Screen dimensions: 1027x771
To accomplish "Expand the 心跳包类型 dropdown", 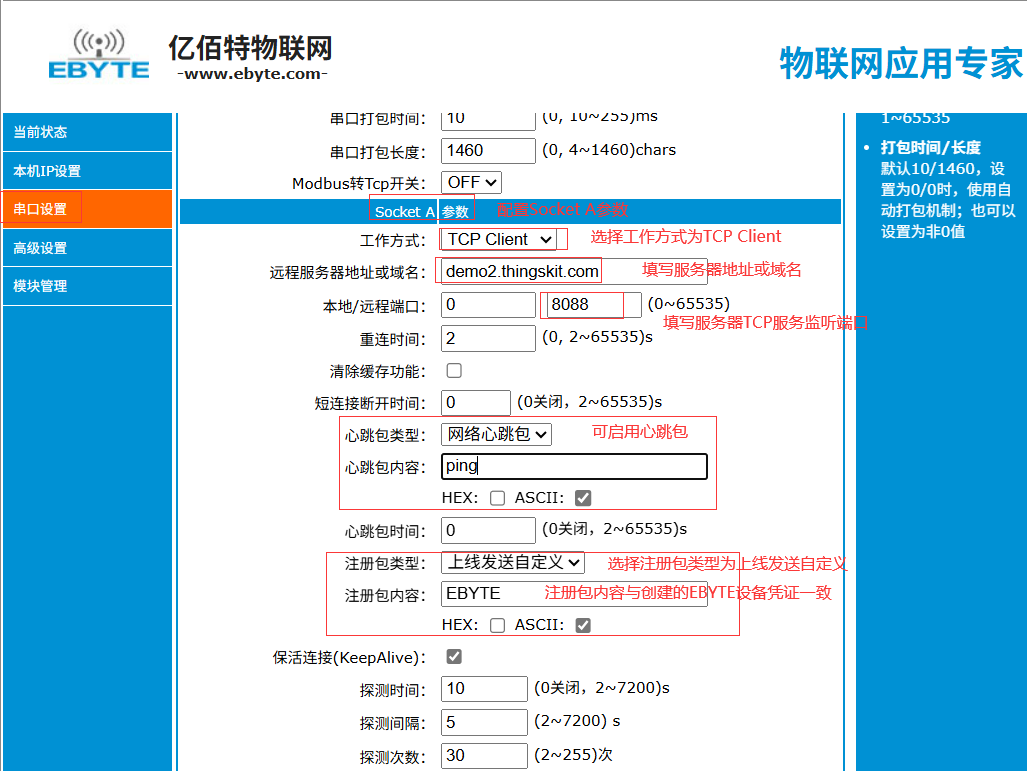I will 496,434.
